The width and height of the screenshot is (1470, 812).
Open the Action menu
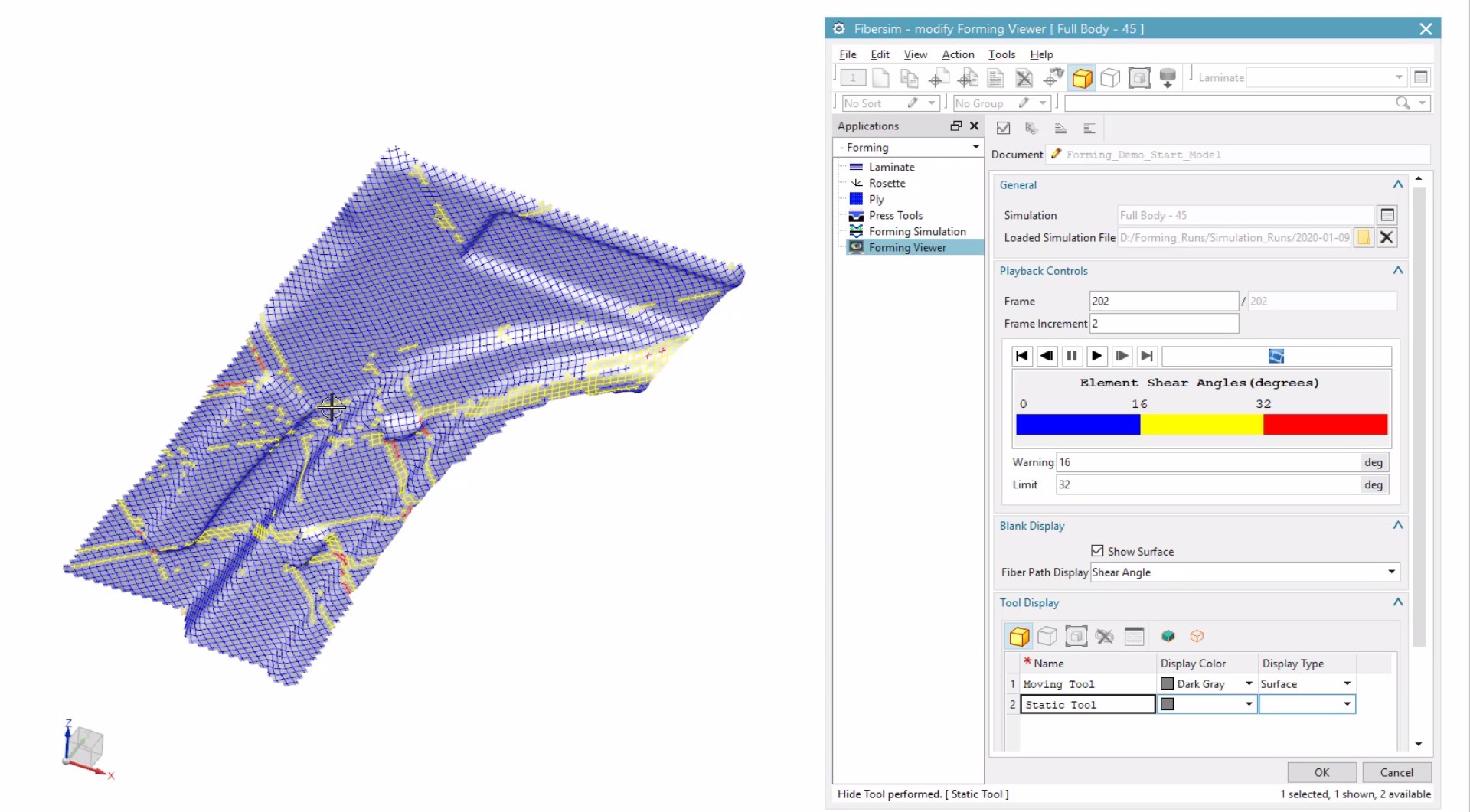coord(958,54)
